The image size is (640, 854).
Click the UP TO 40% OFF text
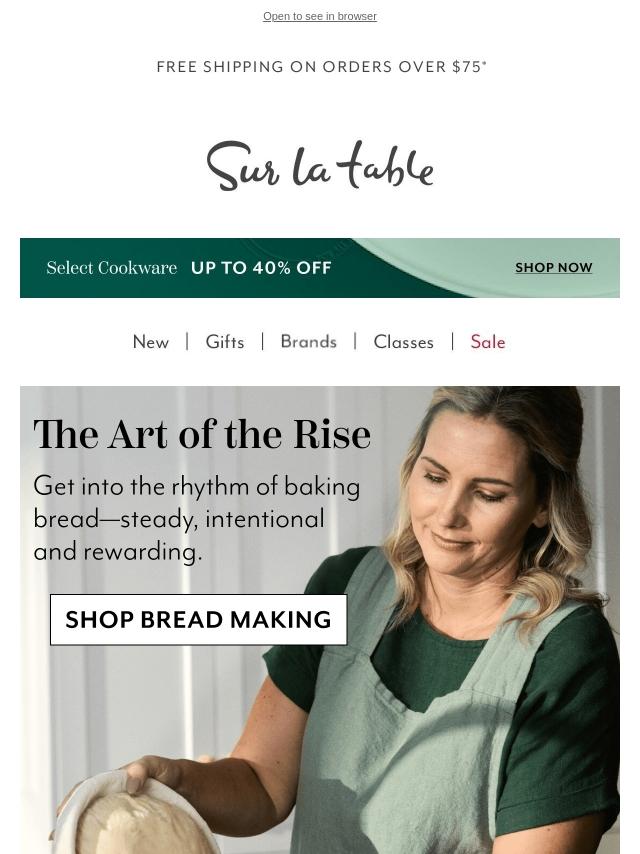261,268
